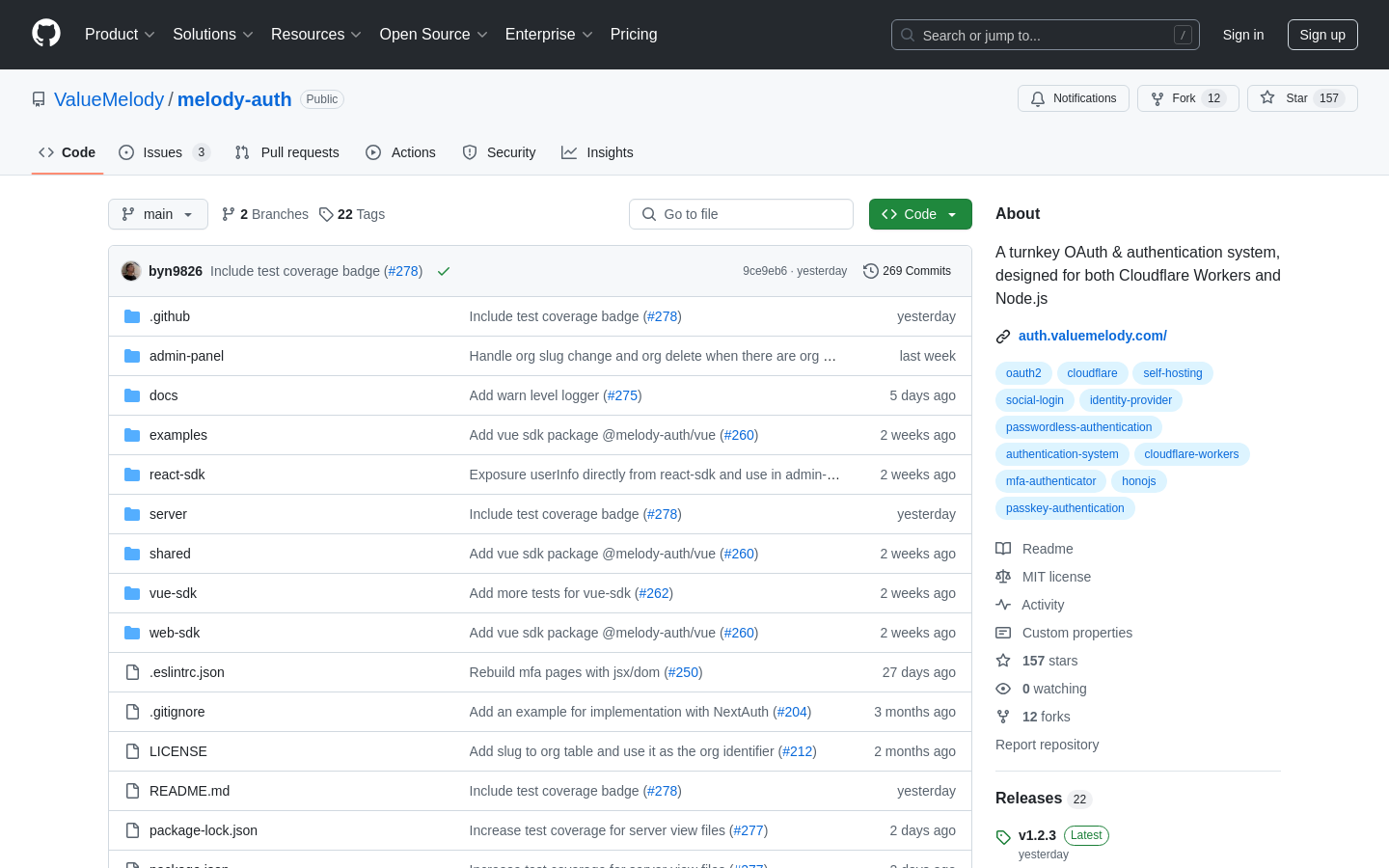
Task: Click the Custom properties icon
Action: [1003, 633]
